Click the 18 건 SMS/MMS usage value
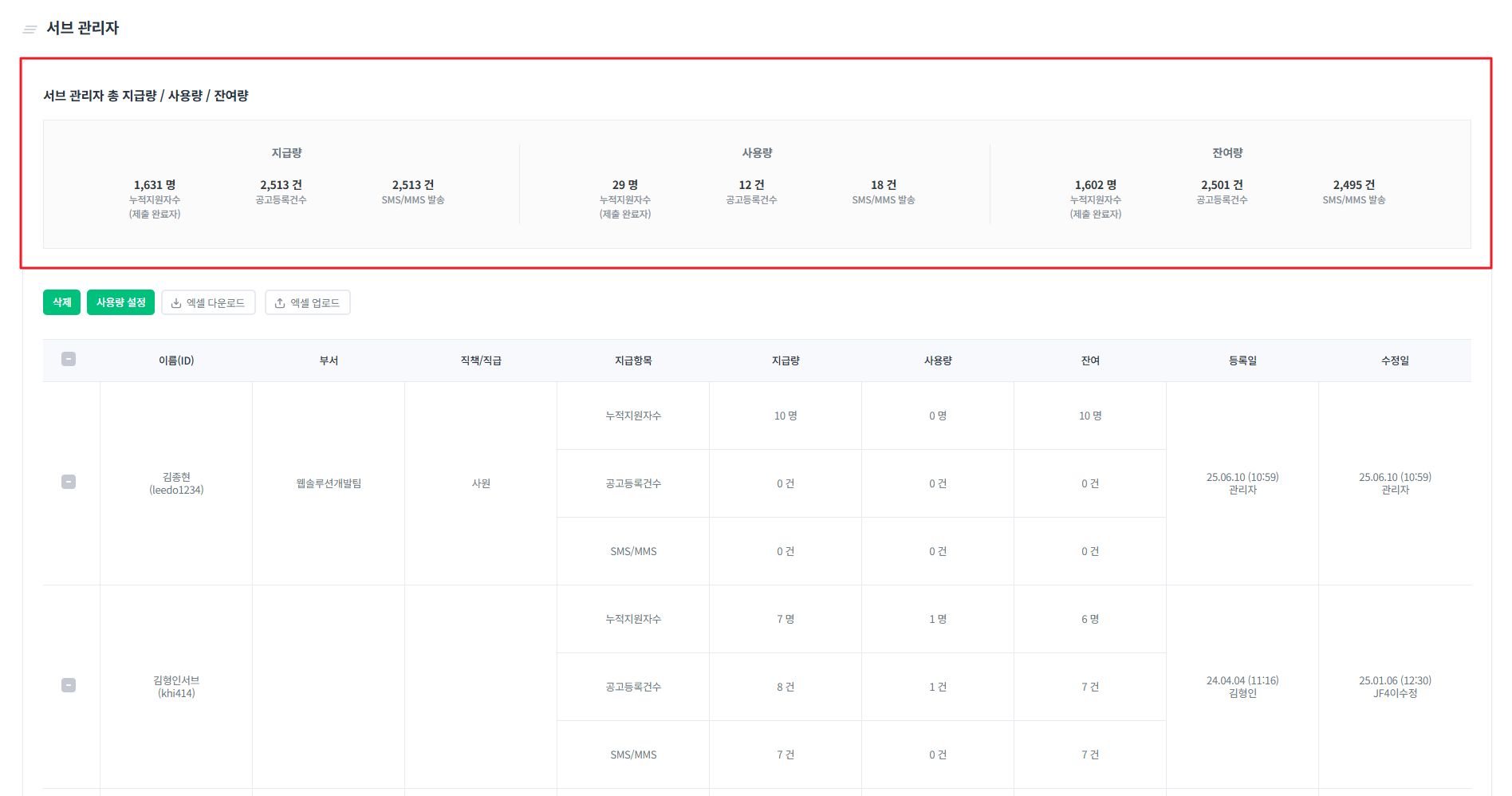This screenshot has height=796, width=1512. [x=884, y=185]
